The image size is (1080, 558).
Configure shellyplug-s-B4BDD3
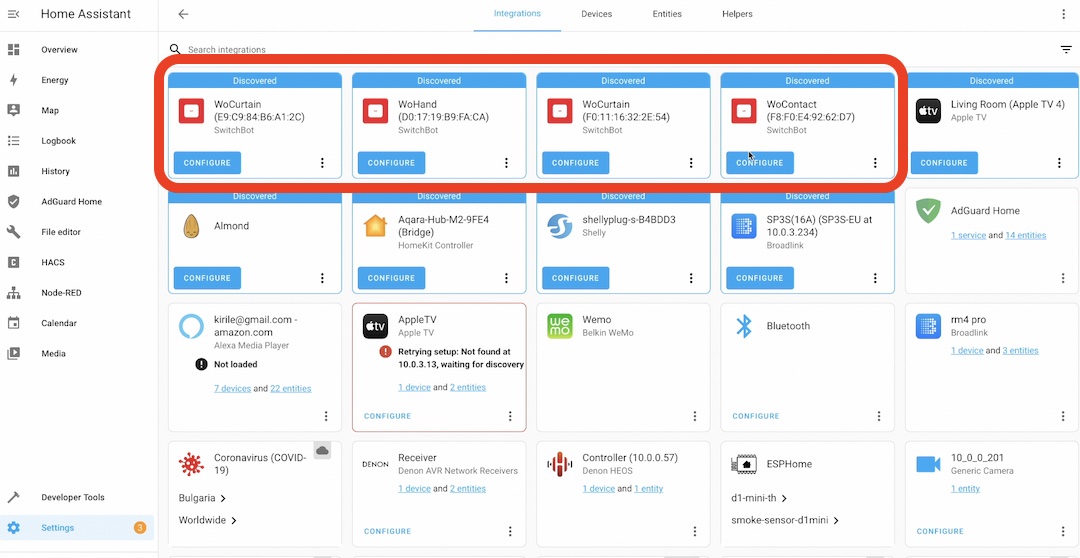(576, 278)
